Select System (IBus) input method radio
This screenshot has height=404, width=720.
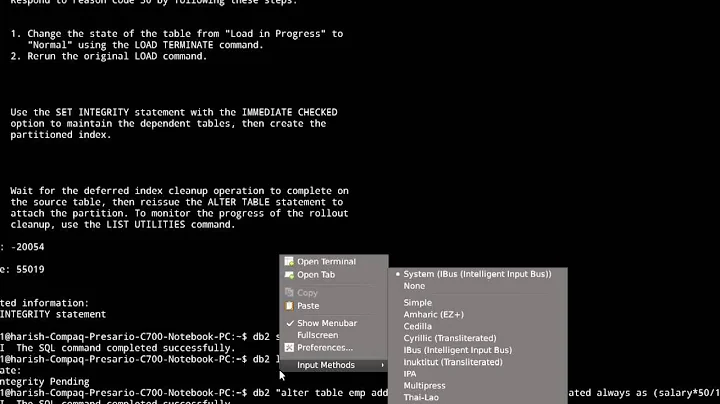[398, 274]
